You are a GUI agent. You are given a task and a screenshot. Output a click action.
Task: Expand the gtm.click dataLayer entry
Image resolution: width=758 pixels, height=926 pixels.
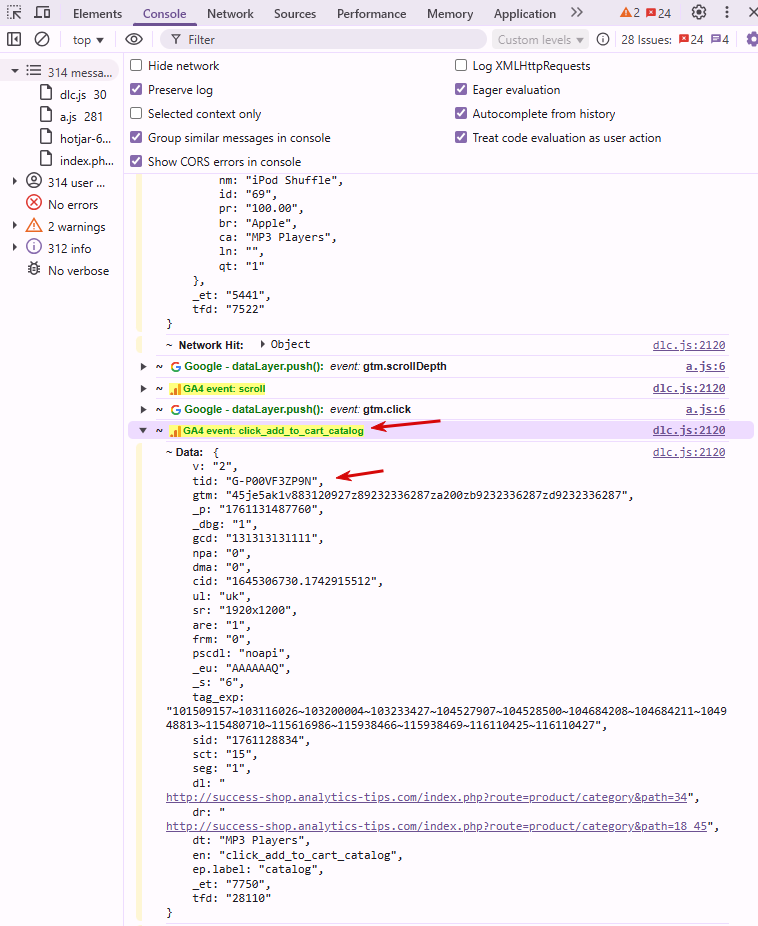(x=143, y=409)
